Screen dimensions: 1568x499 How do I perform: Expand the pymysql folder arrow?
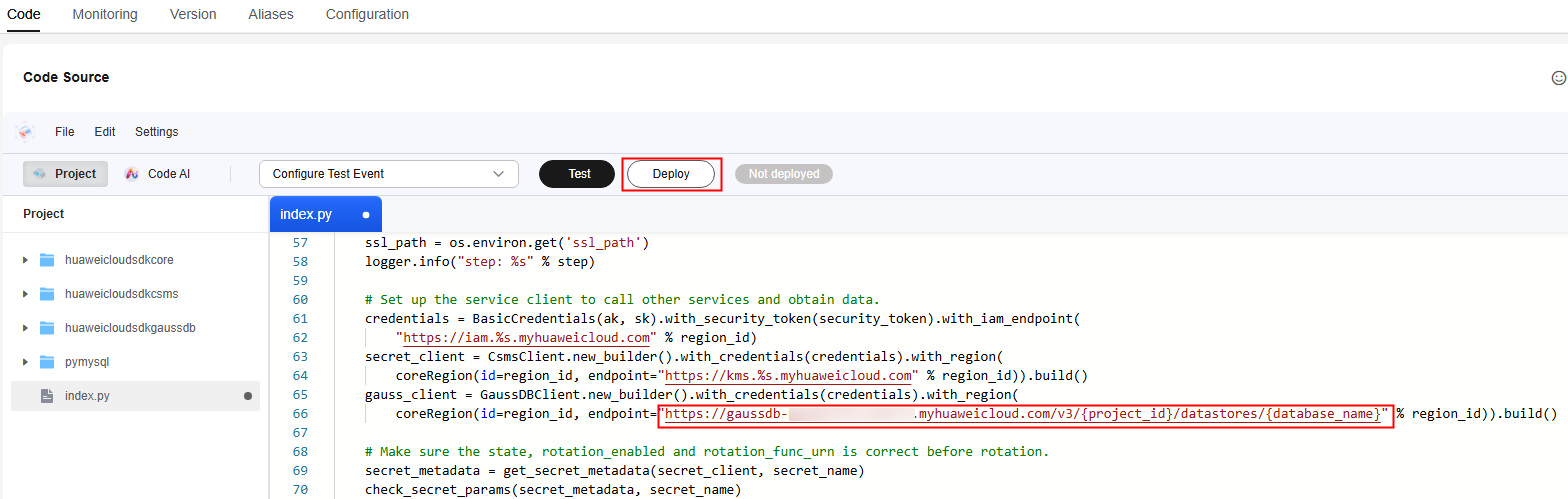pos(25,362)
